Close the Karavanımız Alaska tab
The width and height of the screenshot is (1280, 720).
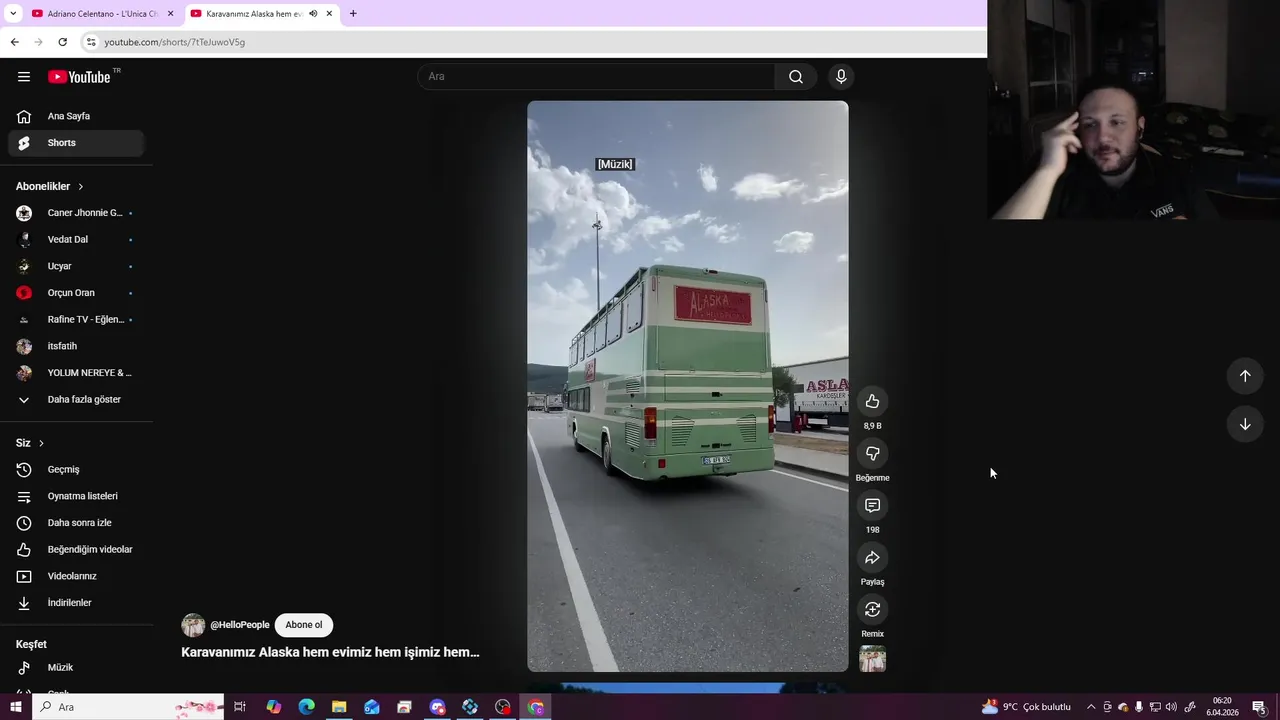point(329,14)
